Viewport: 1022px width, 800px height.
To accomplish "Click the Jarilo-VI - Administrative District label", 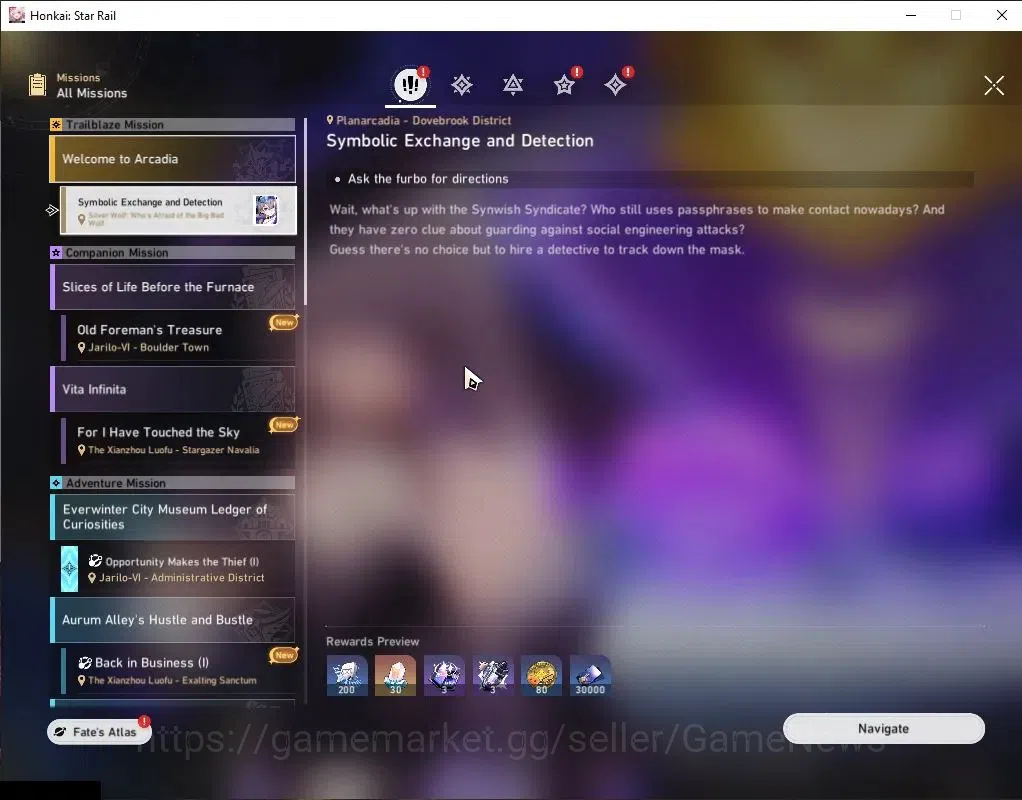I will (182, 578).
